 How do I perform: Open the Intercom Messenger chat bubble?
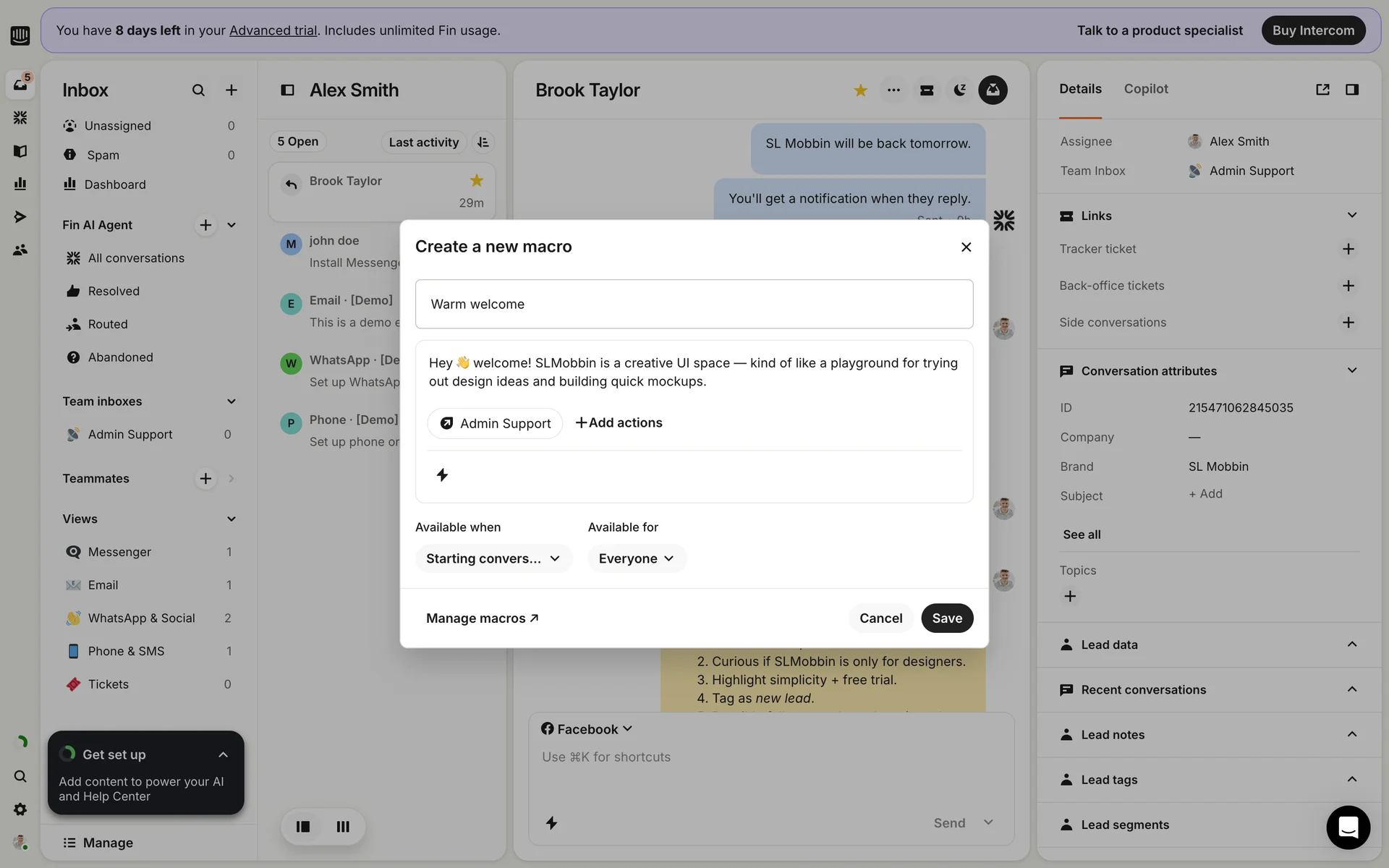point(1347,827)
